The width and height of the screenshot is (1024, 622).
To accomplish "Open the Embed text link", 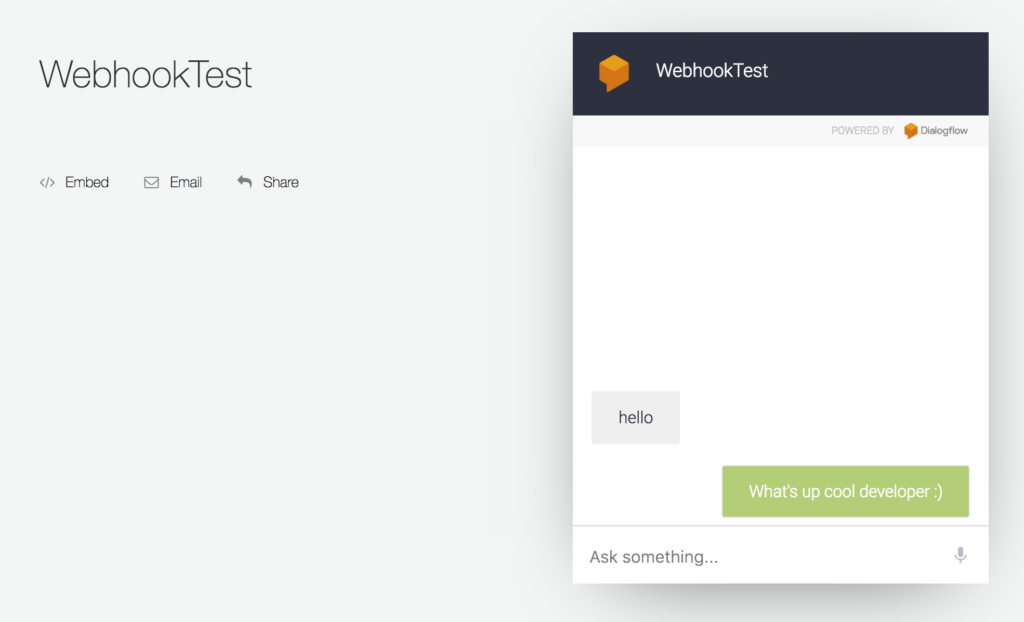I will 87,183.
